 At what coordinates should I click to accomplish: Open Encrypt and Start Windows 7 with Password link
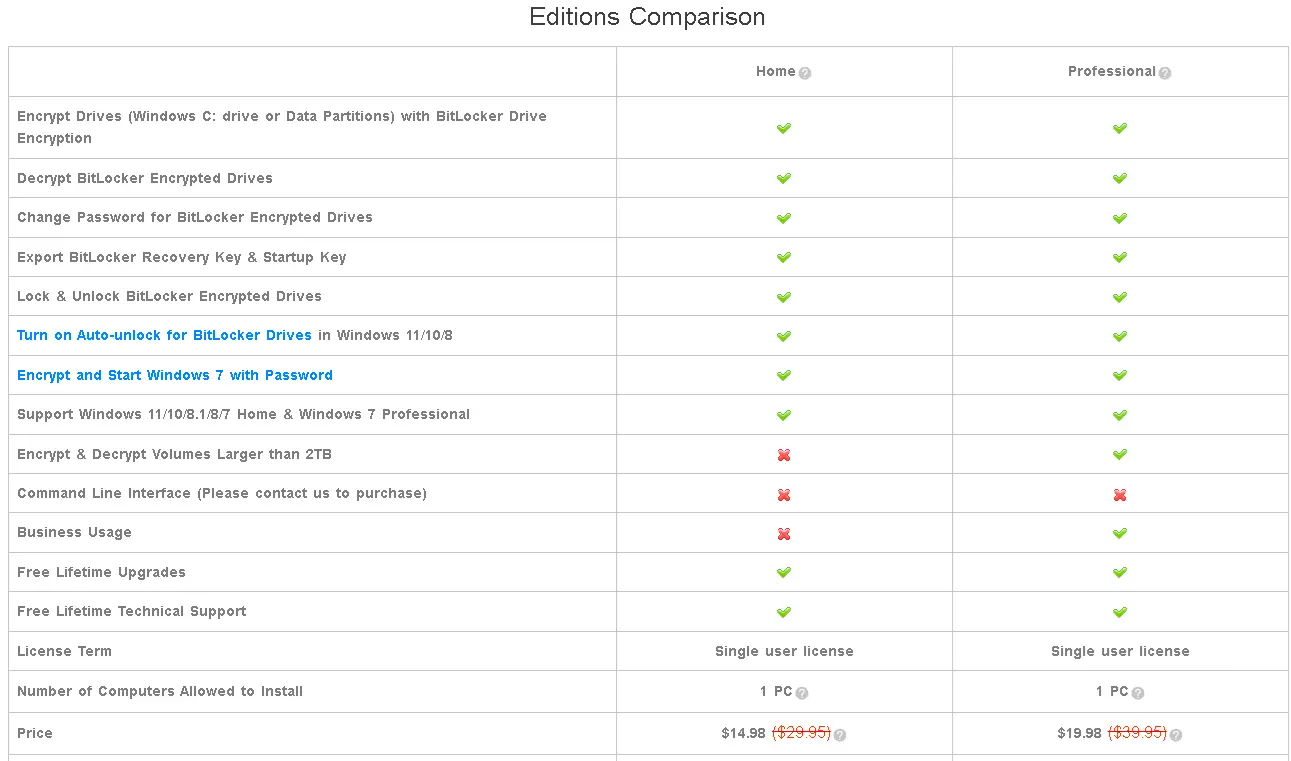coord(175,376)
